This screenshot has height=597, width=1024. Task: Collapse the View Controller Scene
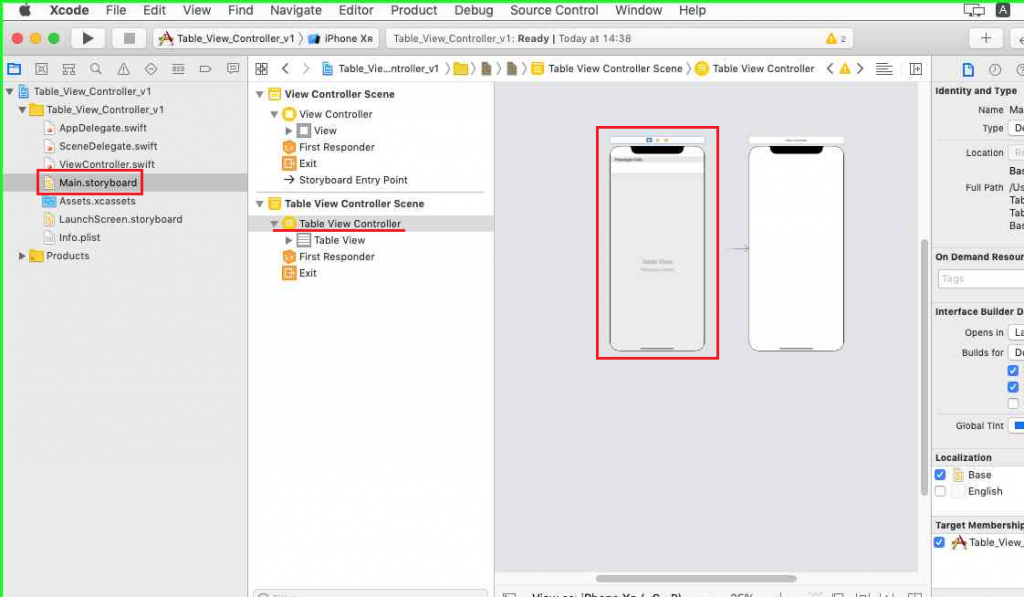(x=259, y=94)
